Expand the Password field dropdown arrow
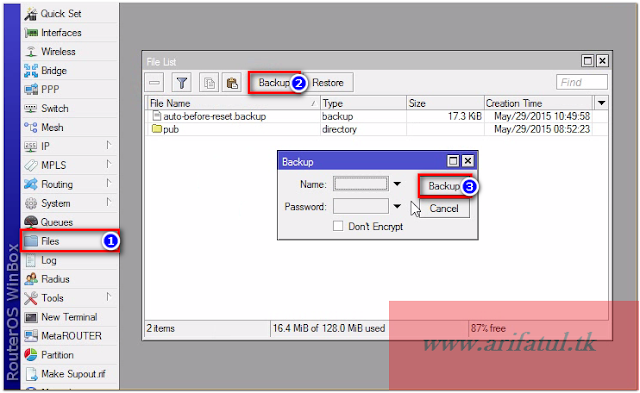Viewport: 640px width, 393px height. (397, 206)
